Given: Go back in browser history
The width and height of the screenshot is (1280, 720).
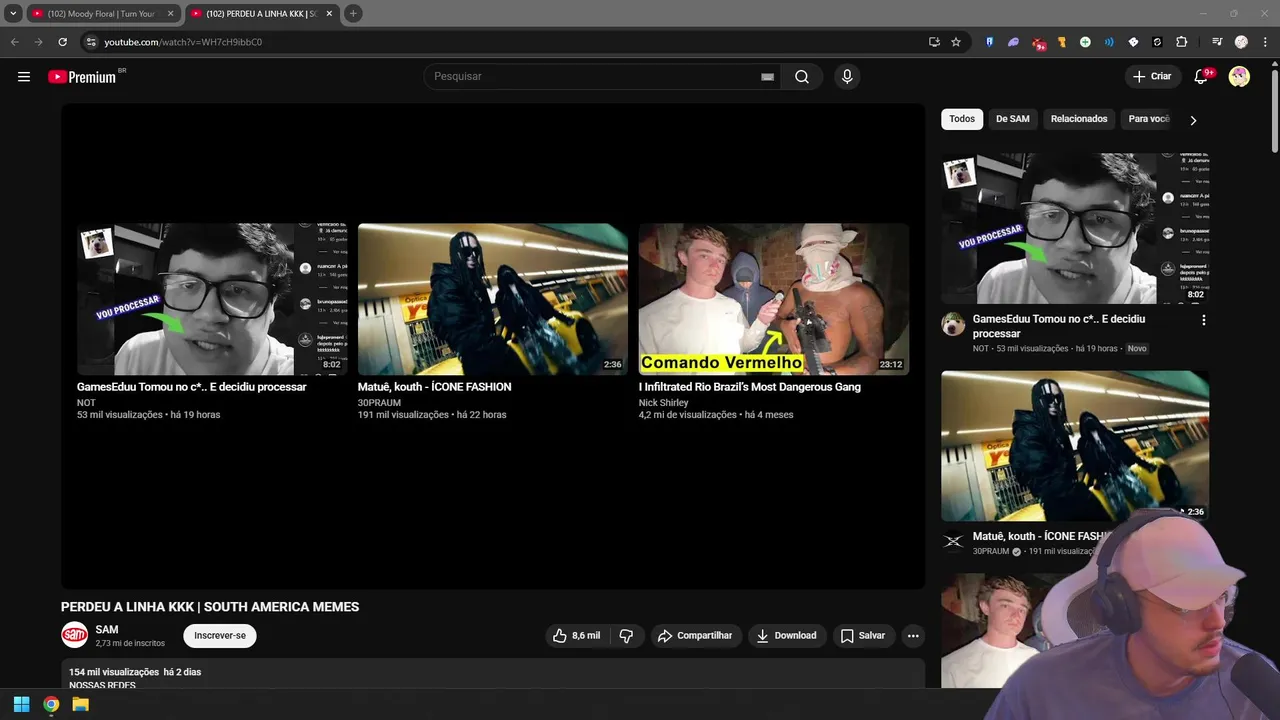Looking at the screenshot, I should [14, 42].
